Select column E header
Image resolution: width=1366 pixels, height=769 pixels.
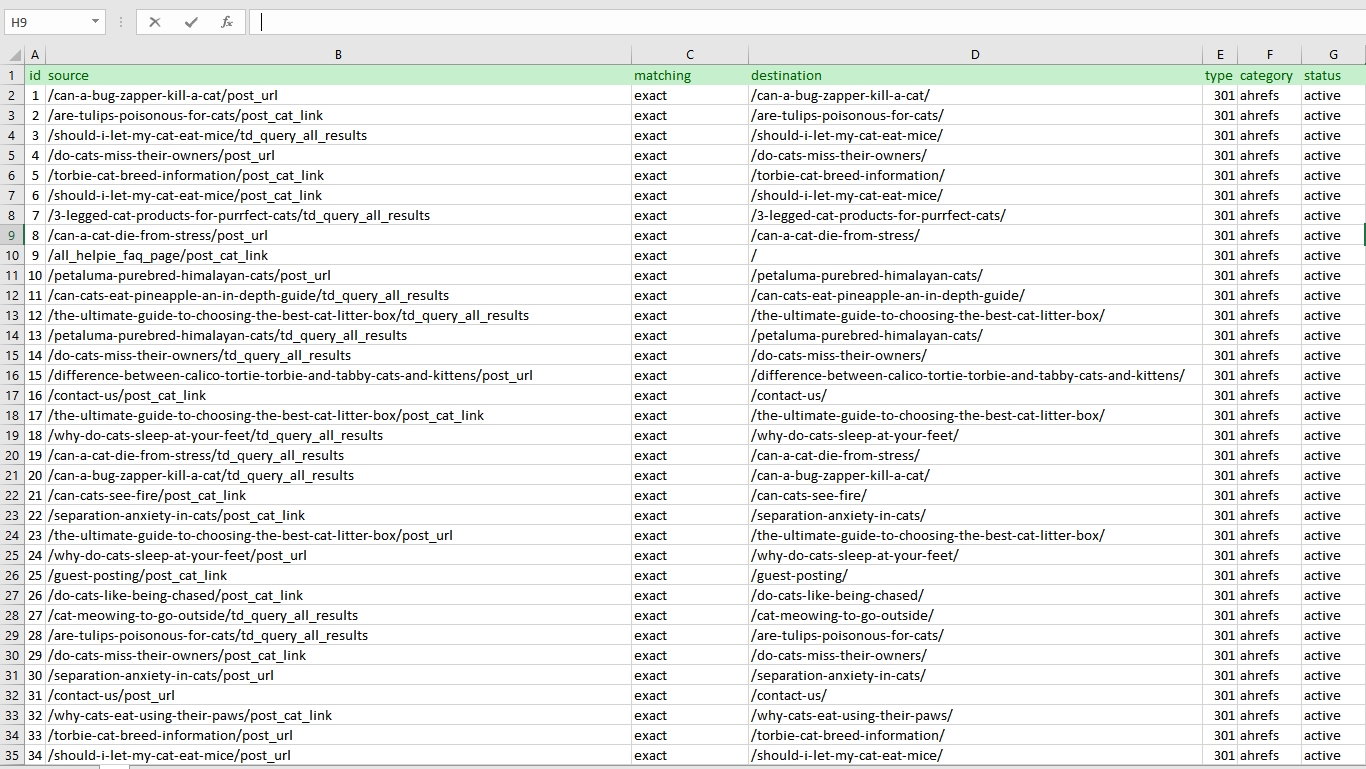coord(1220,55)
